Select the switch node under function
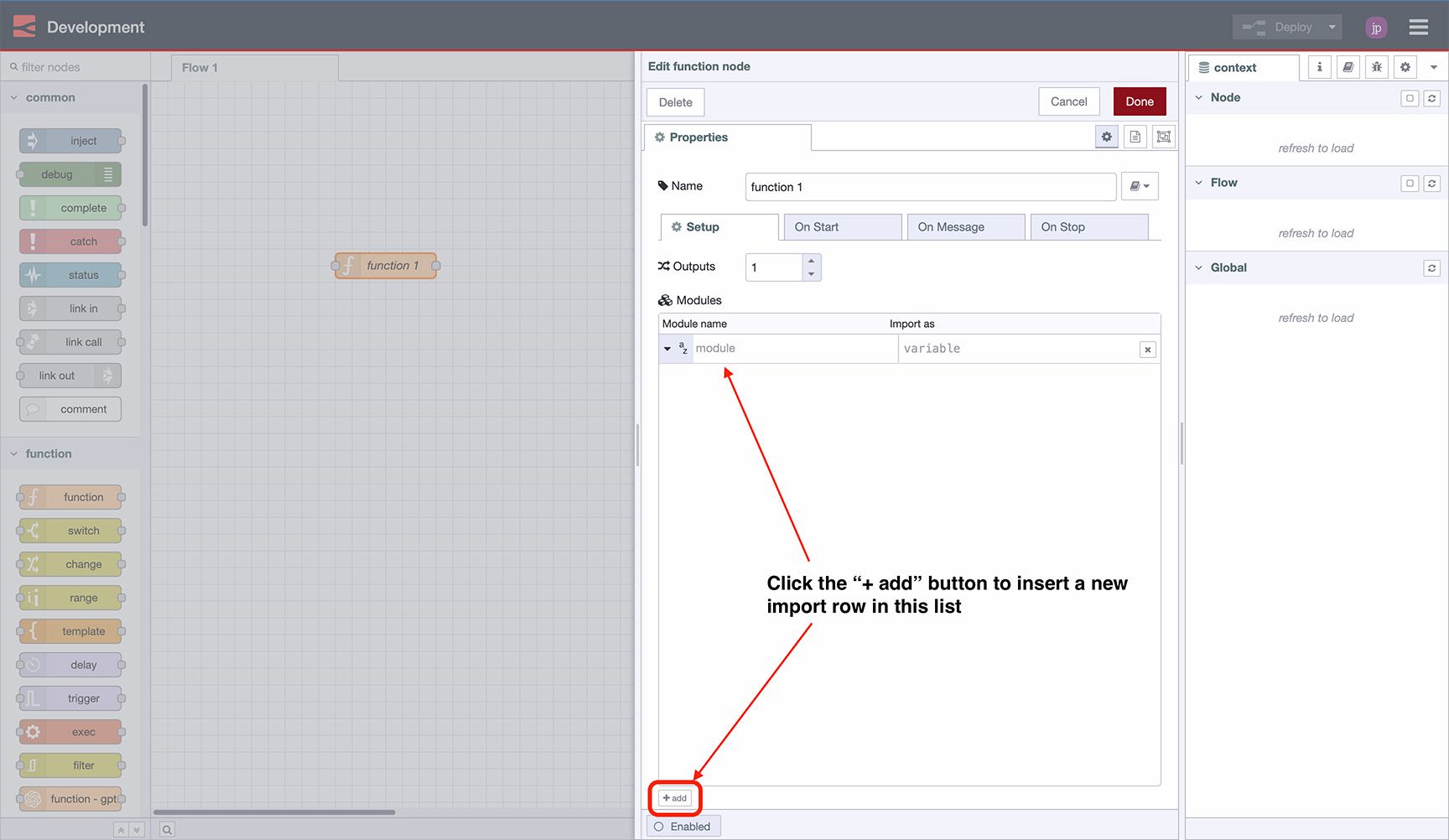The width and height of the screenshot is (1449, 840). (x=70, y=530)
